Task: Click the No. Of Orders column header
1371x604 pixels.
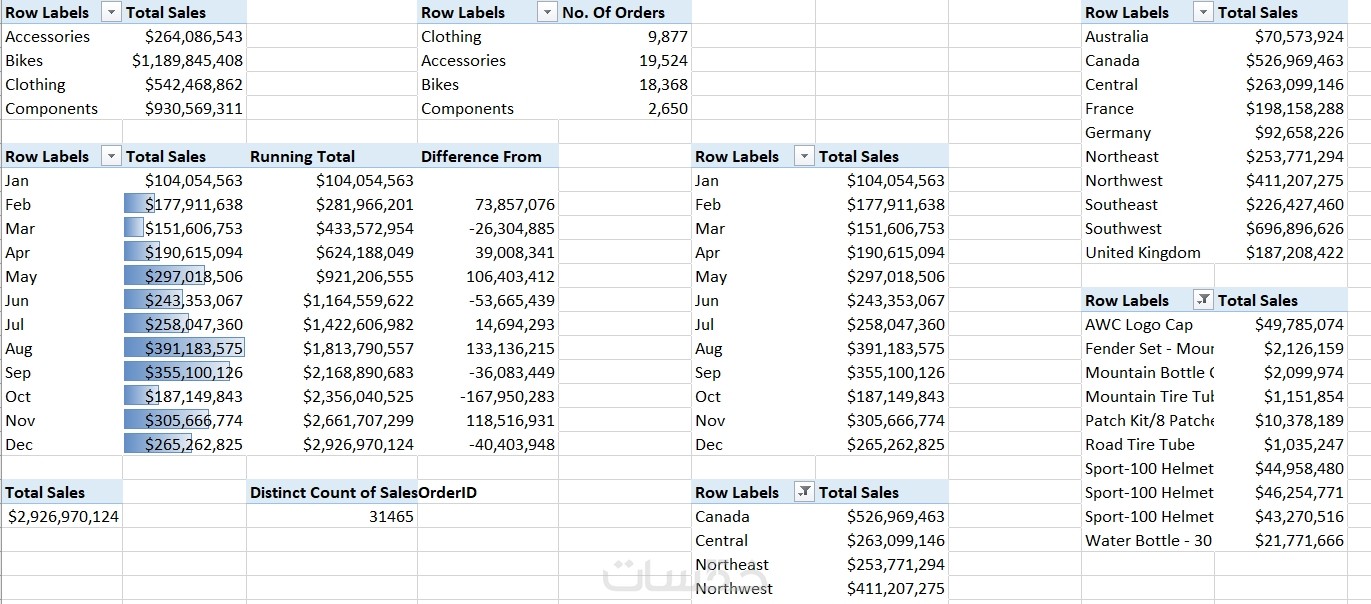Action: tap(613, 12)
